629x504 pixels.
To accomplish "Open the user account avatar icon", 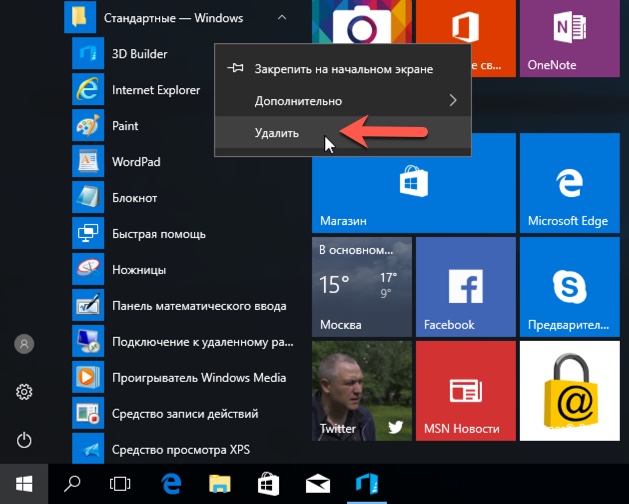I will (24, 344).
